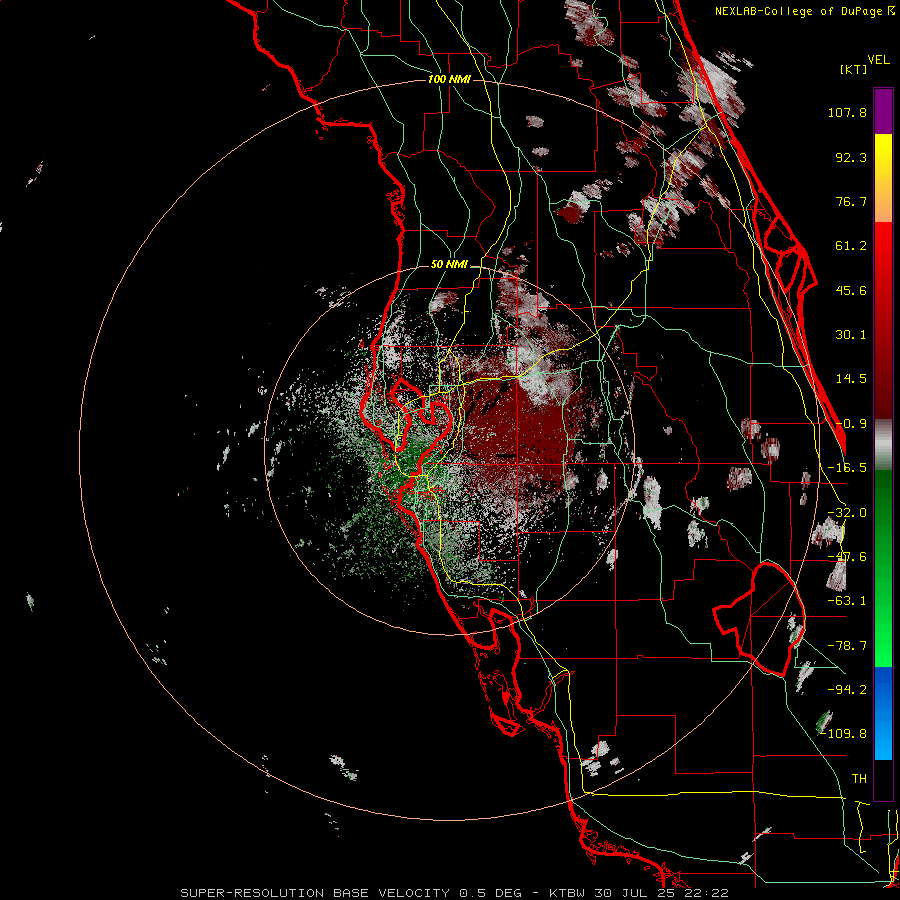Select the -78.7 scale value
Screen dimensions: 900x900
pyautogui.click(x=847, y=646)
